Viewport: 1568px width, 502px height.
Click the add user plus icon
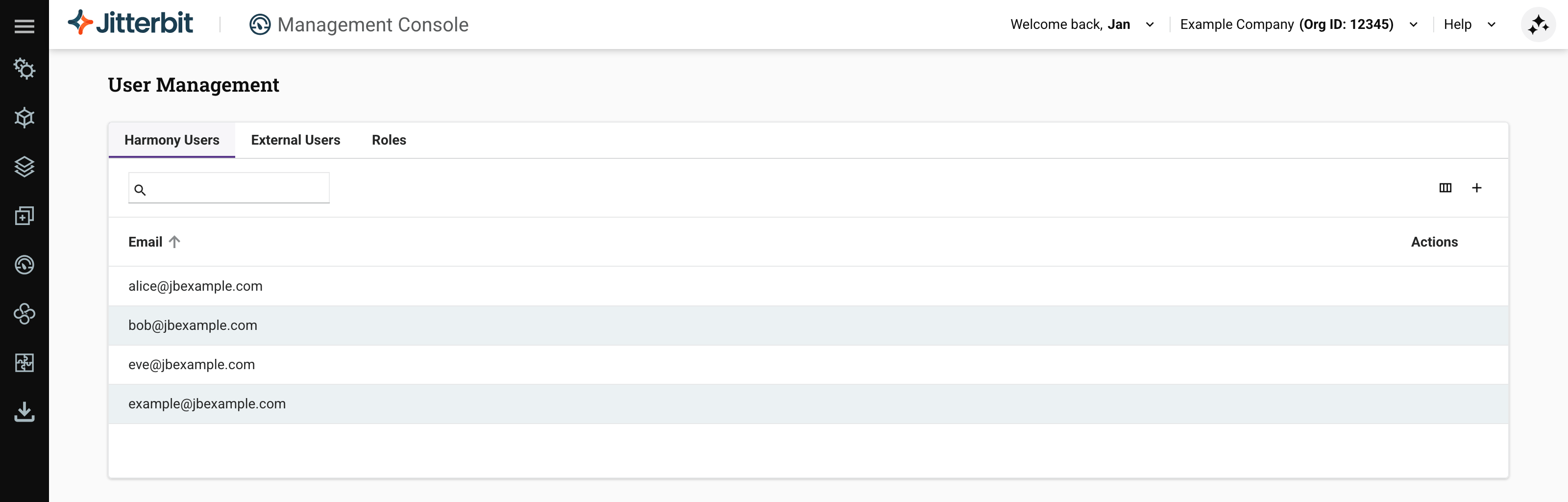pyautogui.click(x=1476, y=188)
